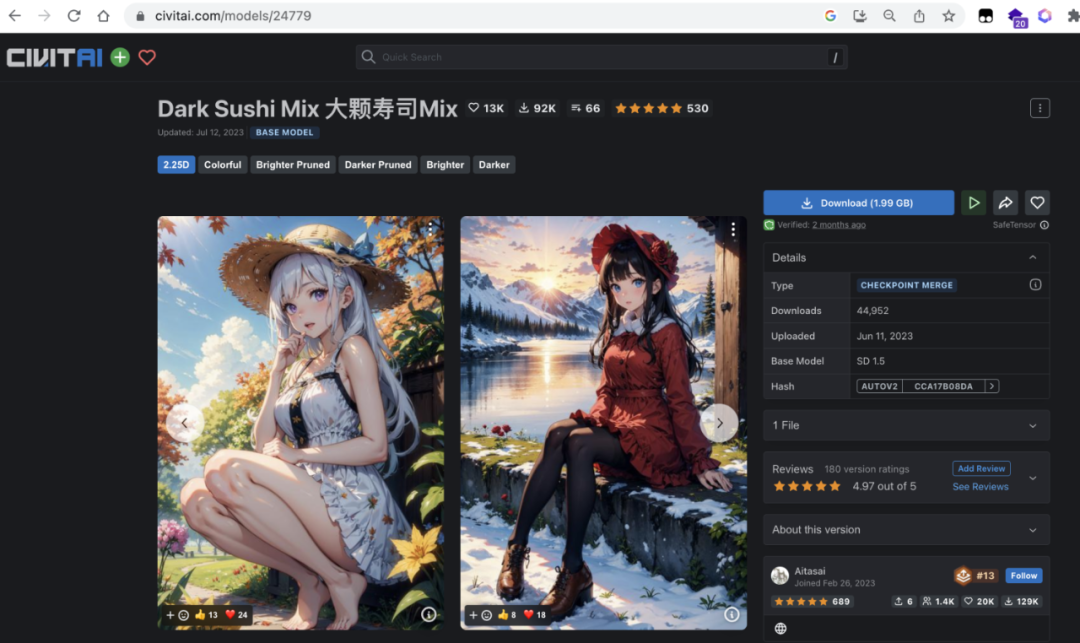This screenshot has height=643, width=1080.
Task: Toggle the like heart beside Download button
Action: (1037, 202)
